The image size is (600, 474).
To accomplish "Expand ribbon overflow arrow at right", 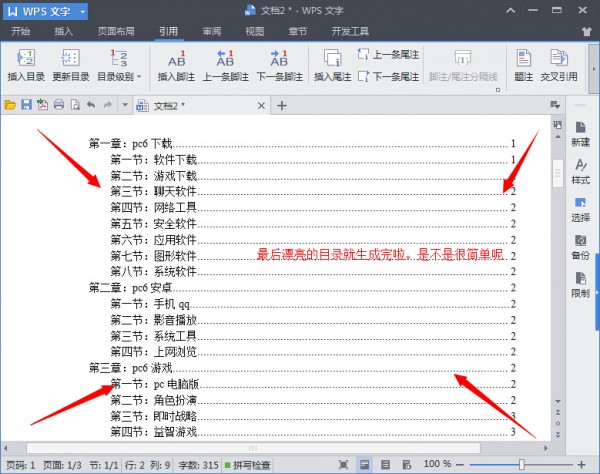I will click(593, 69).
